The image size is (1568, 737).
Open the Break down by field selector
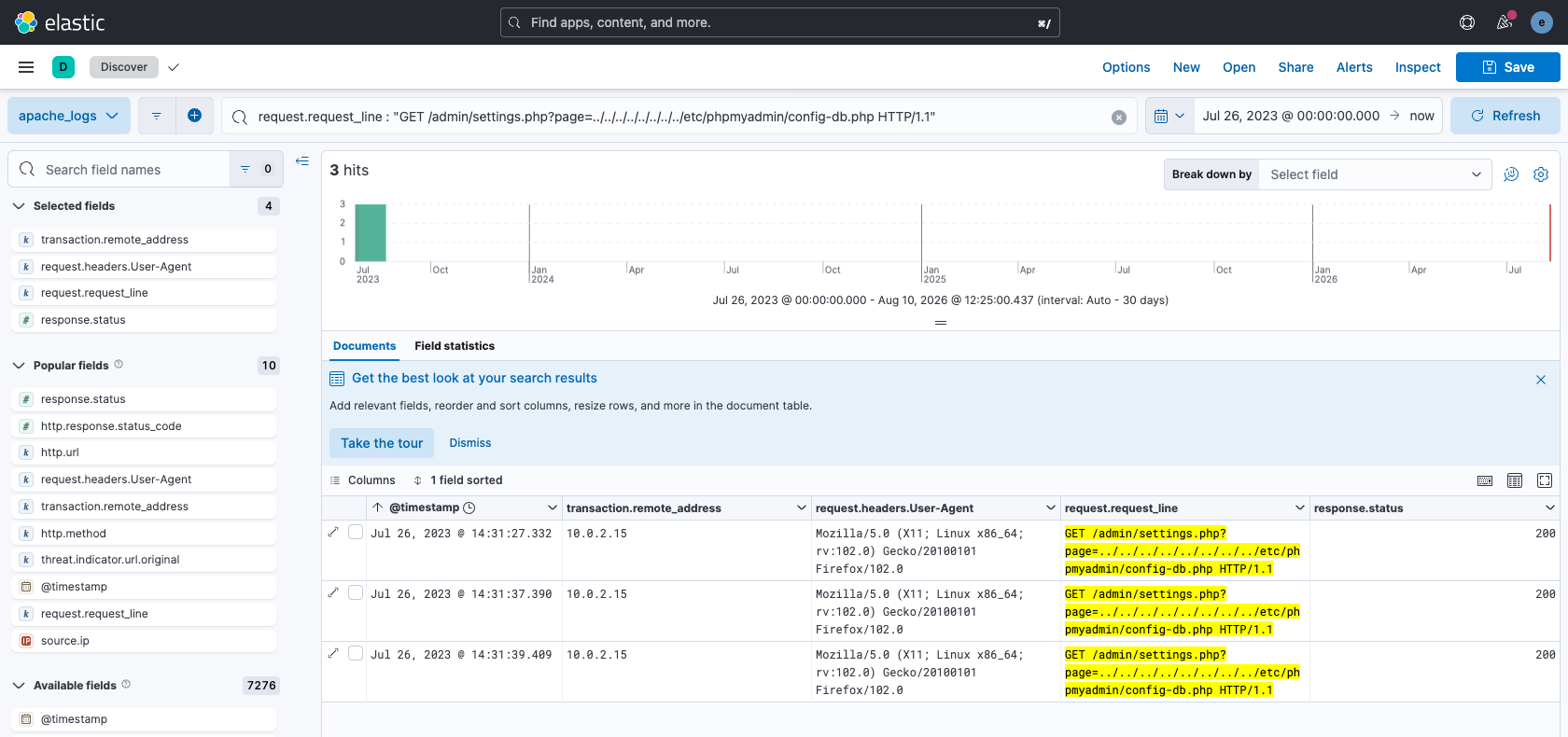[1376, 174]
